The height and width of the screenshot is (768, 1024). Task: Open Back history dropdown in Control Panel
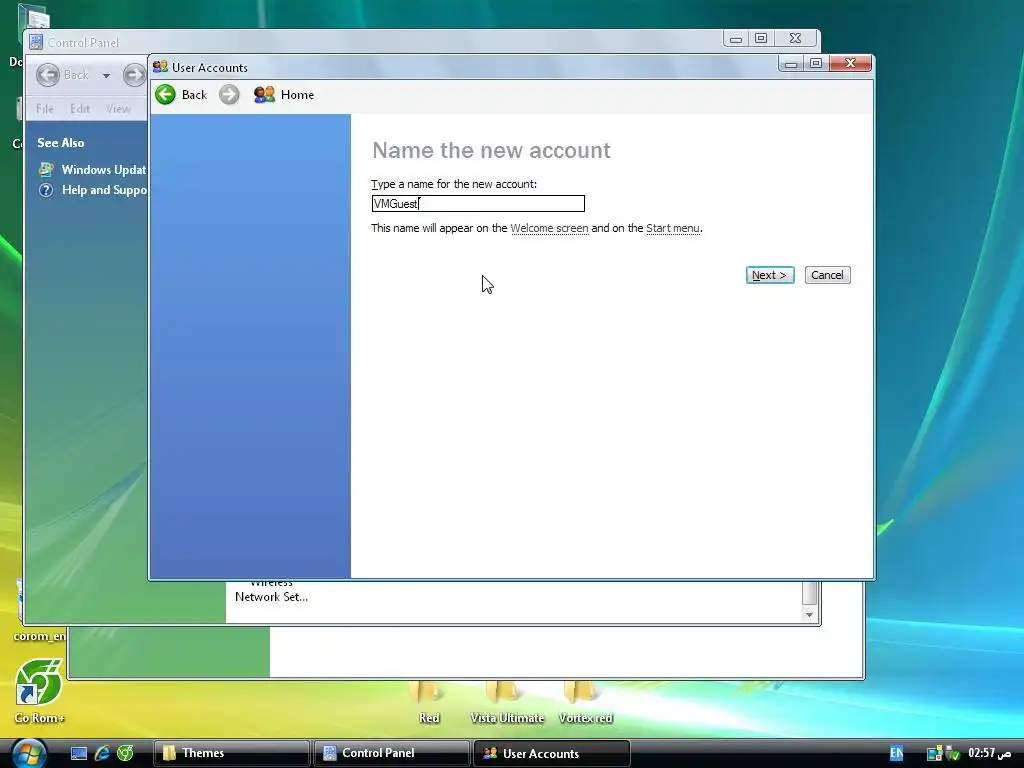point(106,76)
